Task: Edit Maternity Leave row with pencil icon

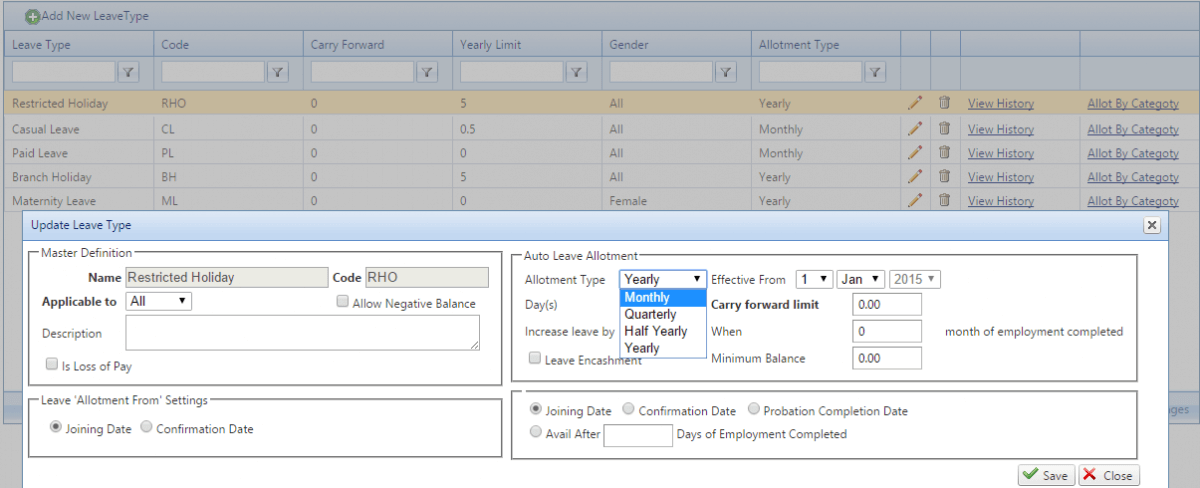Action: coord(914,200)
